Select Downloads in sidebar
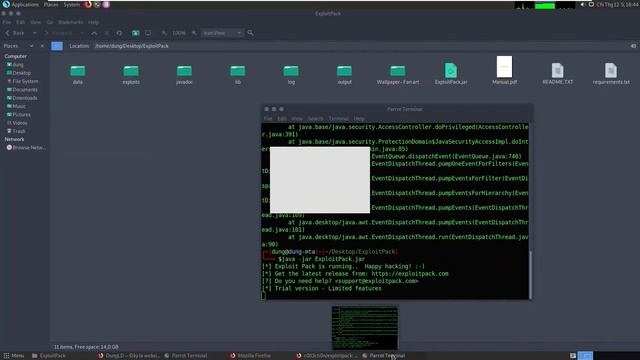The image size is (640, 360). [x=22, y=98]
